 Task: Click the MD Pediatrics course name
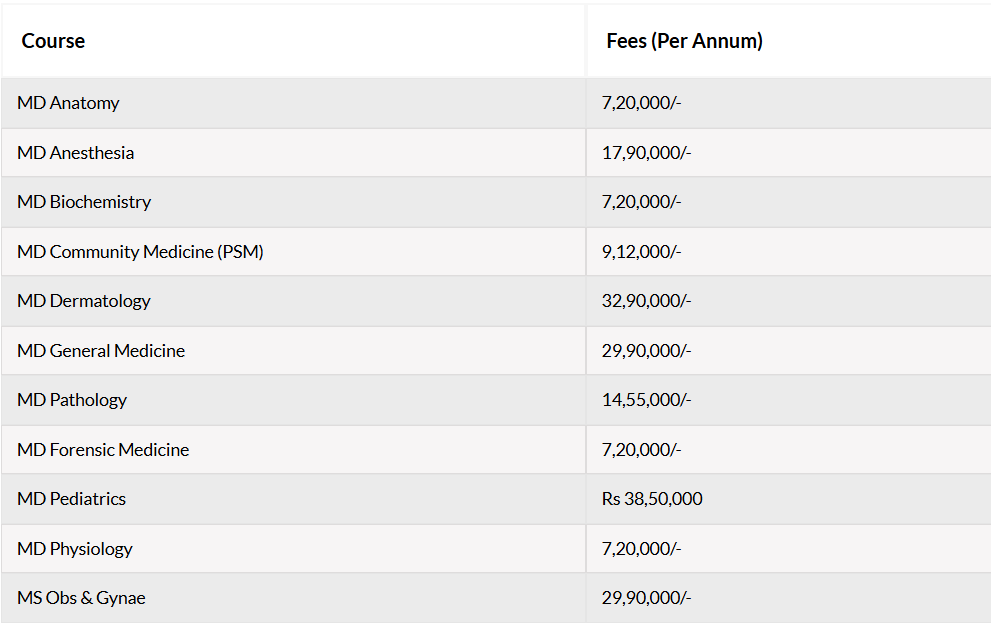click(71, 499)
